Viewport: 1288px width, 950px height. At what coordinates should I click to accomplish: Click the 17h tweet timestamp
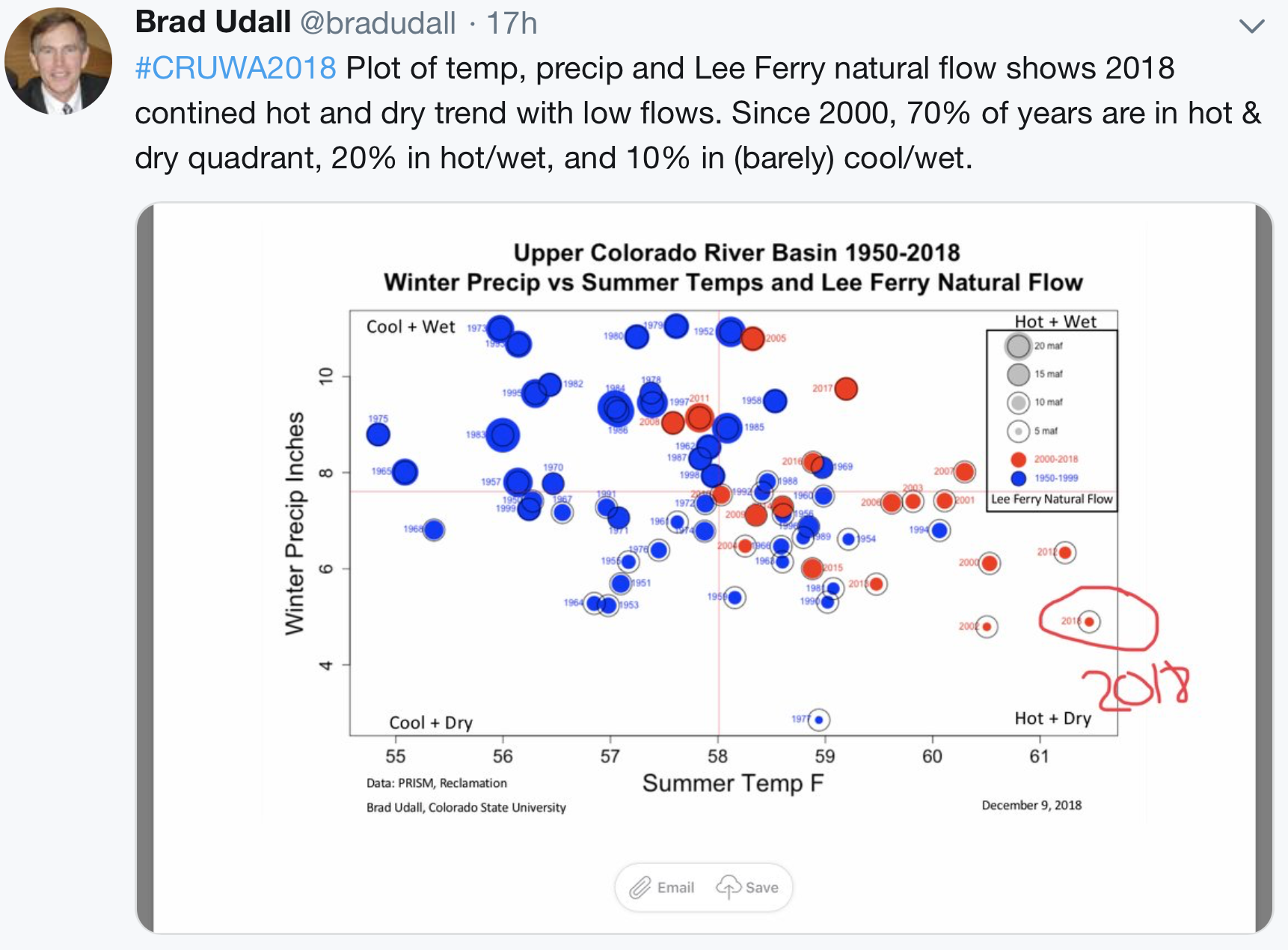pos(512,24)
